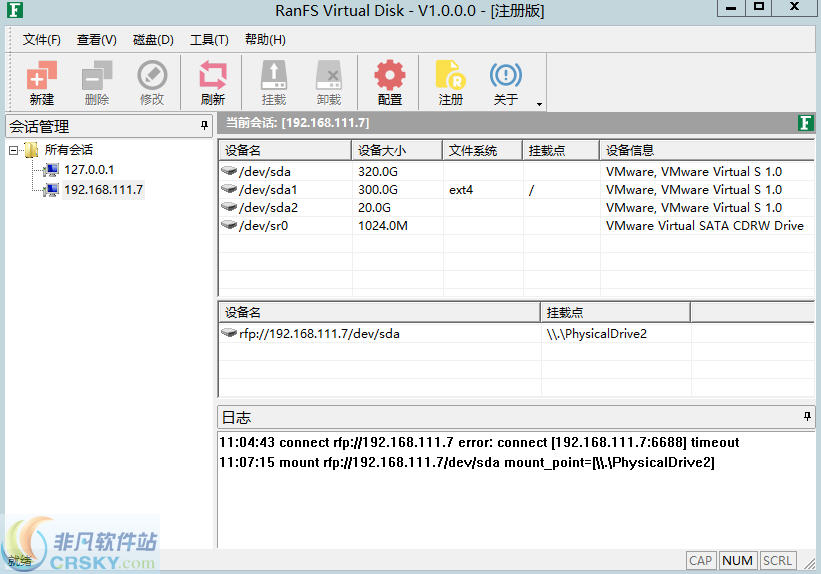Click the NUM status bar indicator
The width and height of the screenshot is (821, 574).
pos(737,561)
